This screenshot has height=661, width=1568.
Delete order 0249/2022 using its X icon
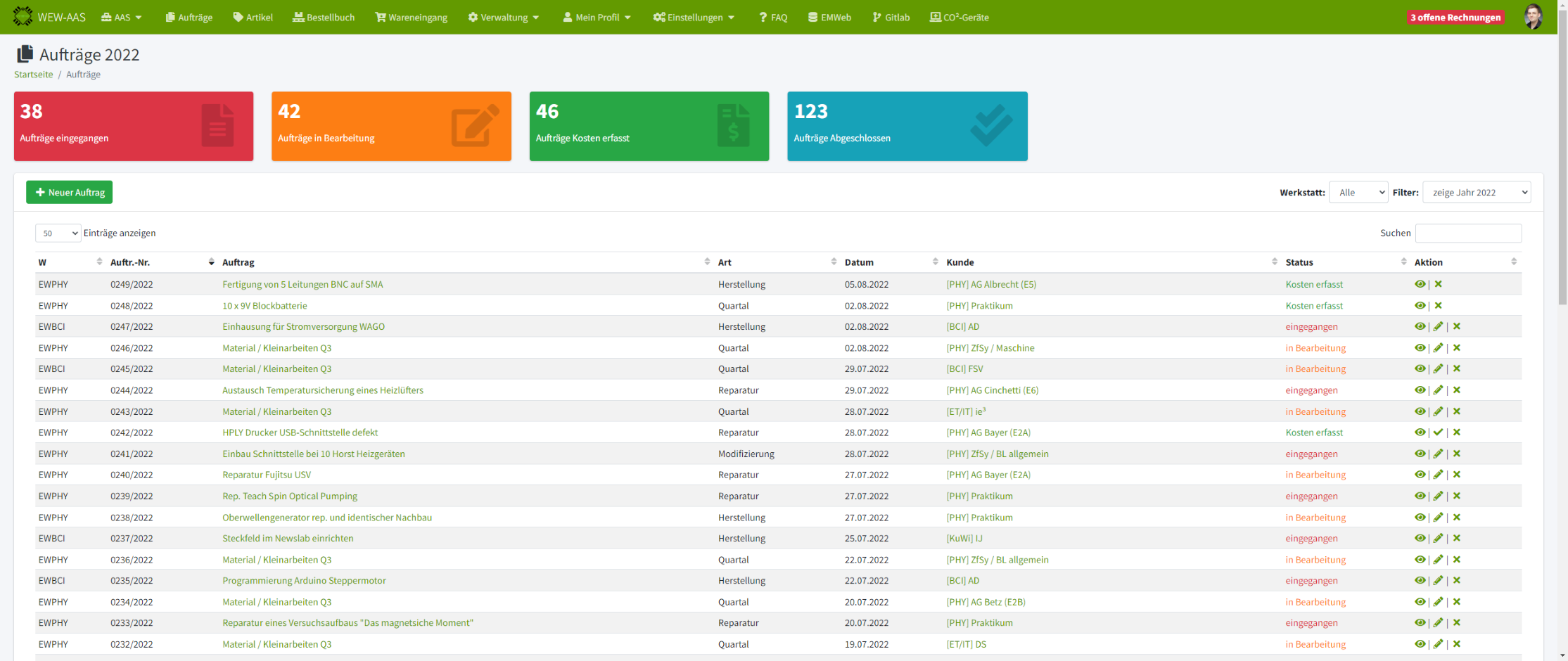[x=1438, y=284]
